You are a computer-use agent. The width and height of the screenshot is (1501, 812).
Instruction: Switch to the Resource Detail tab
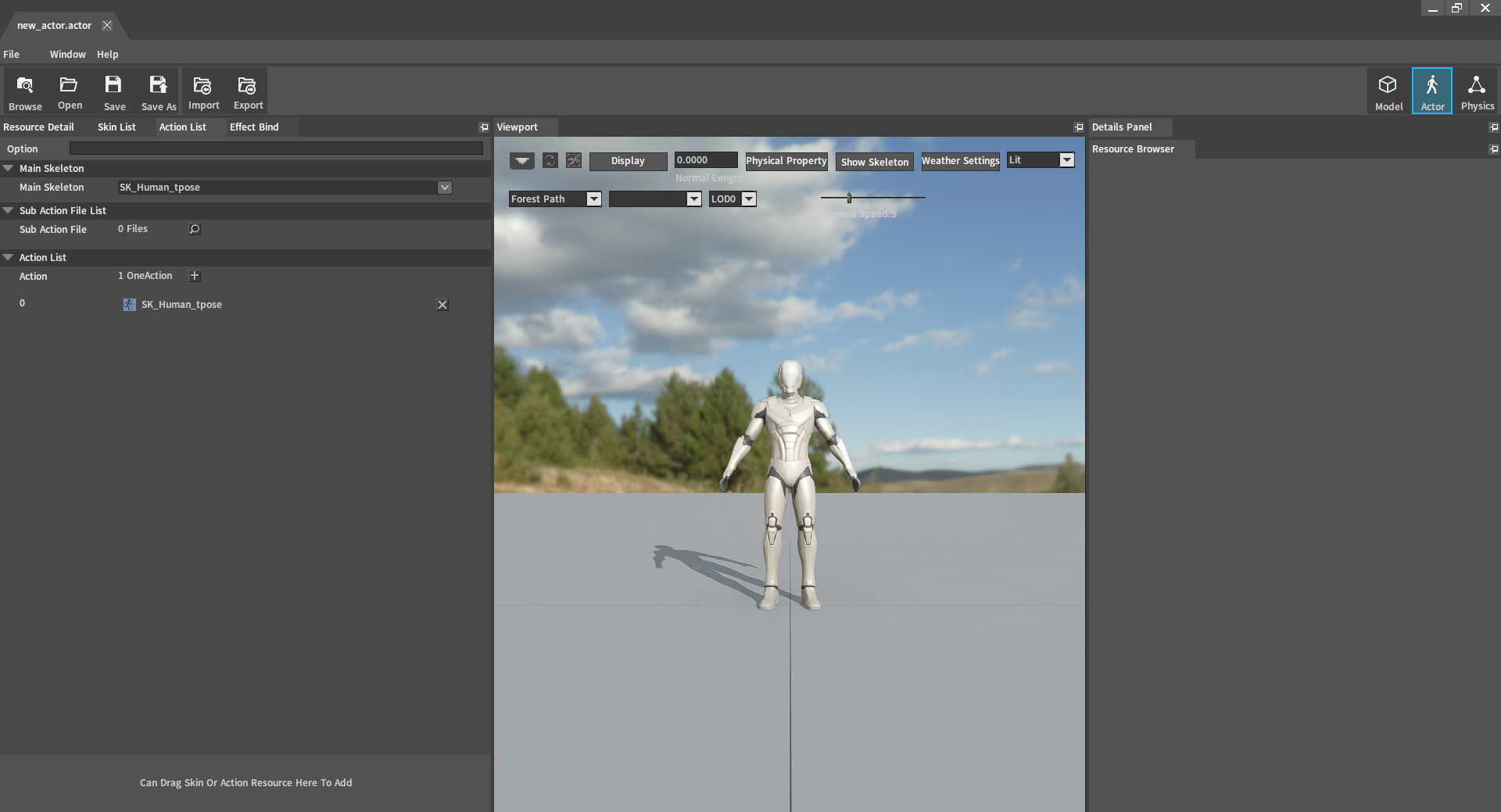pyautogui.click(x=39, y=127)
